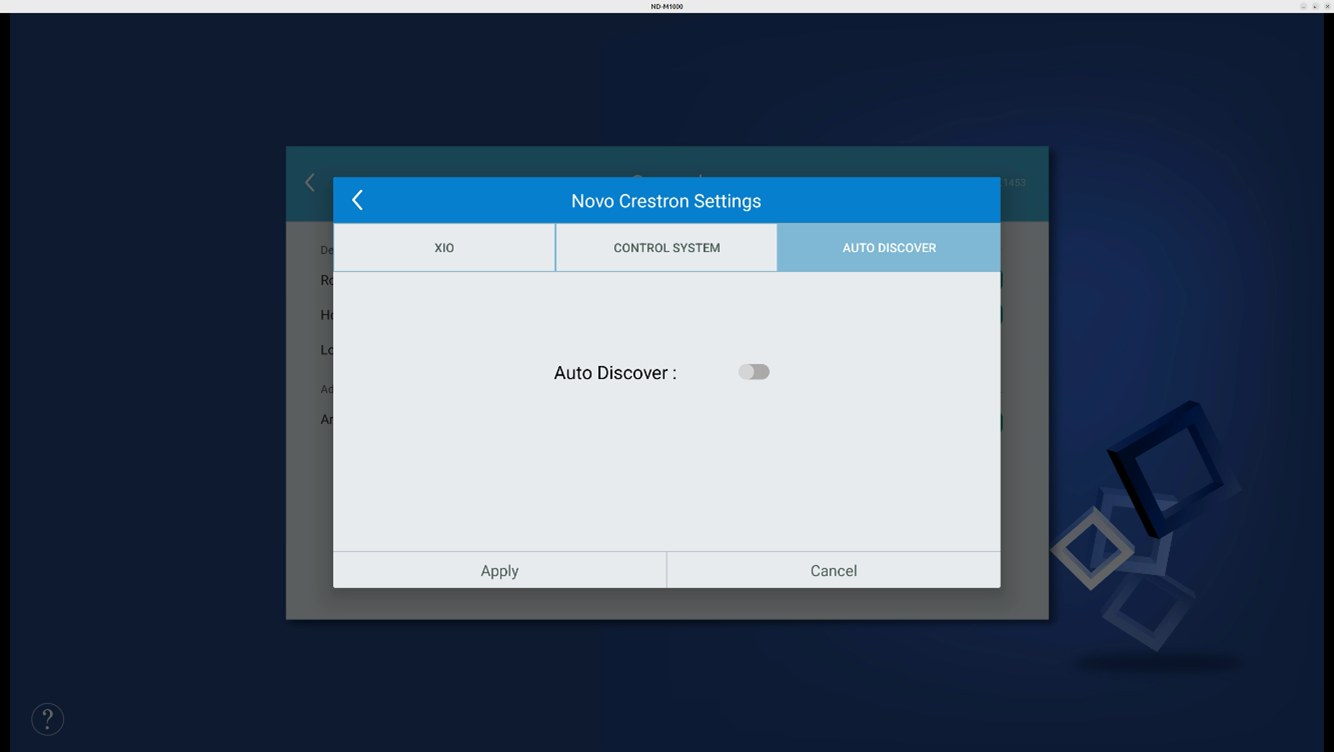Screen dimensions: 1334x752
Task: Go back using the dialog's back arrow
Action: tap(358, 200)
